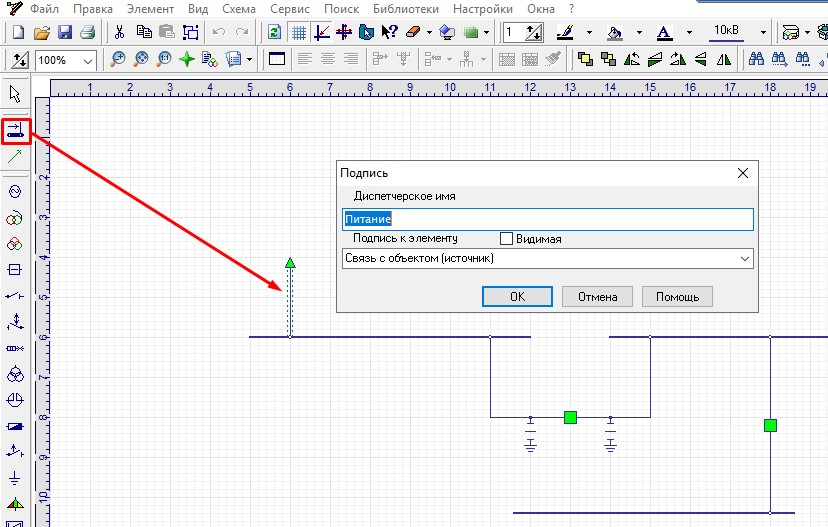Click the Save diskette icon

point(65,33)
